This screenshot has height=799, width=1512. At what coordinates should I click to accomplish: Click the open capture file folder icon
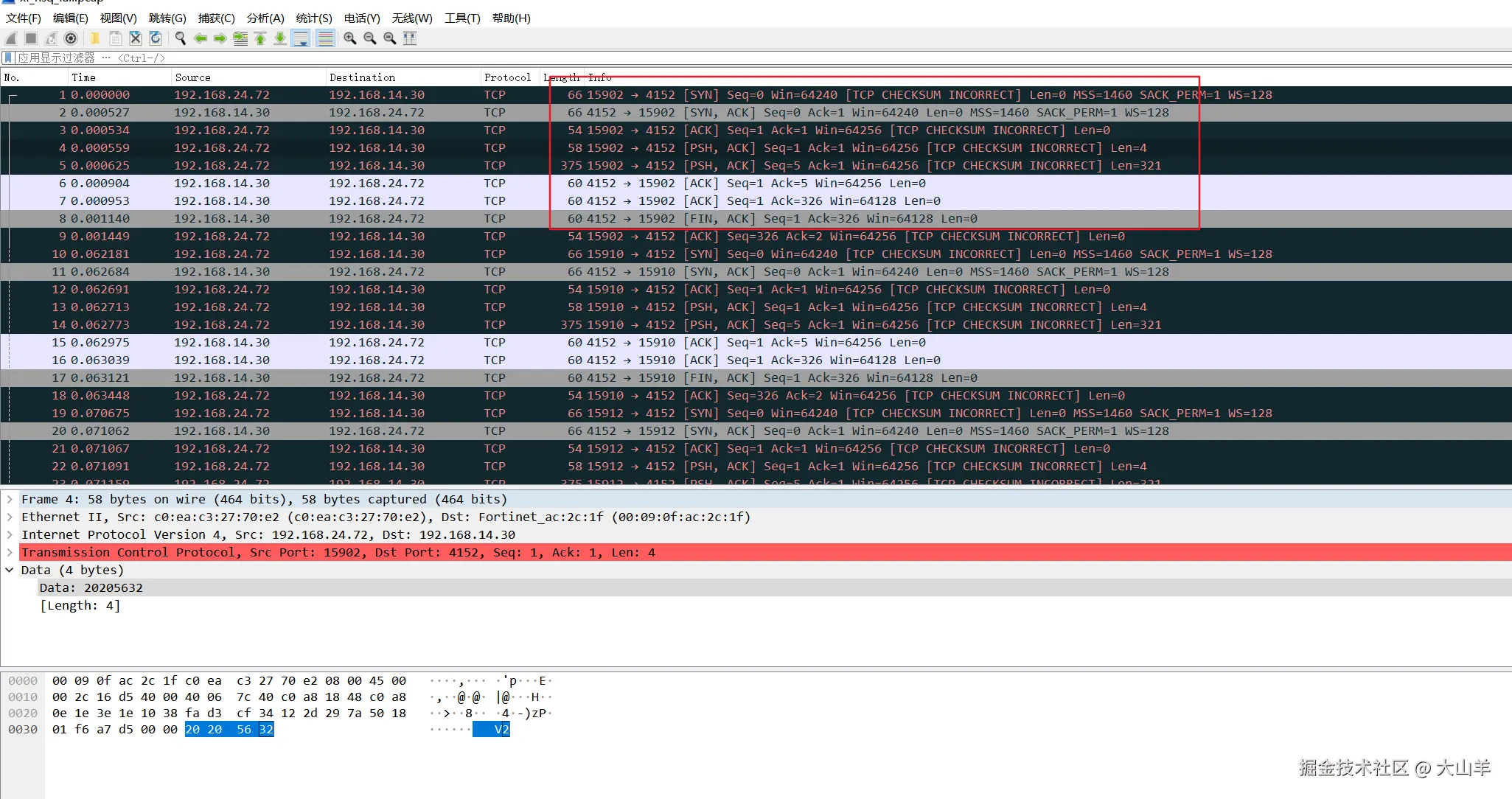pos(95,38)
